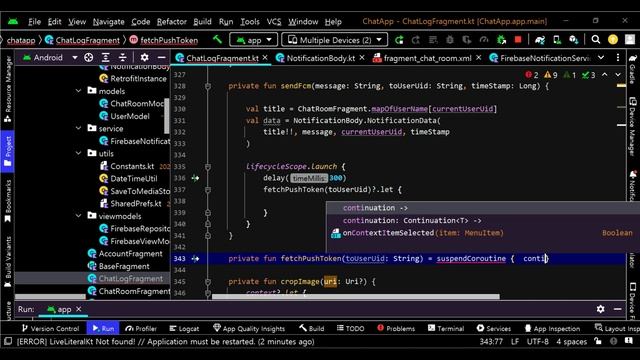Viewport: 640px width, 360px height.
Task: Open editor tabs more-options kebab icon
Action: (618, 58)
